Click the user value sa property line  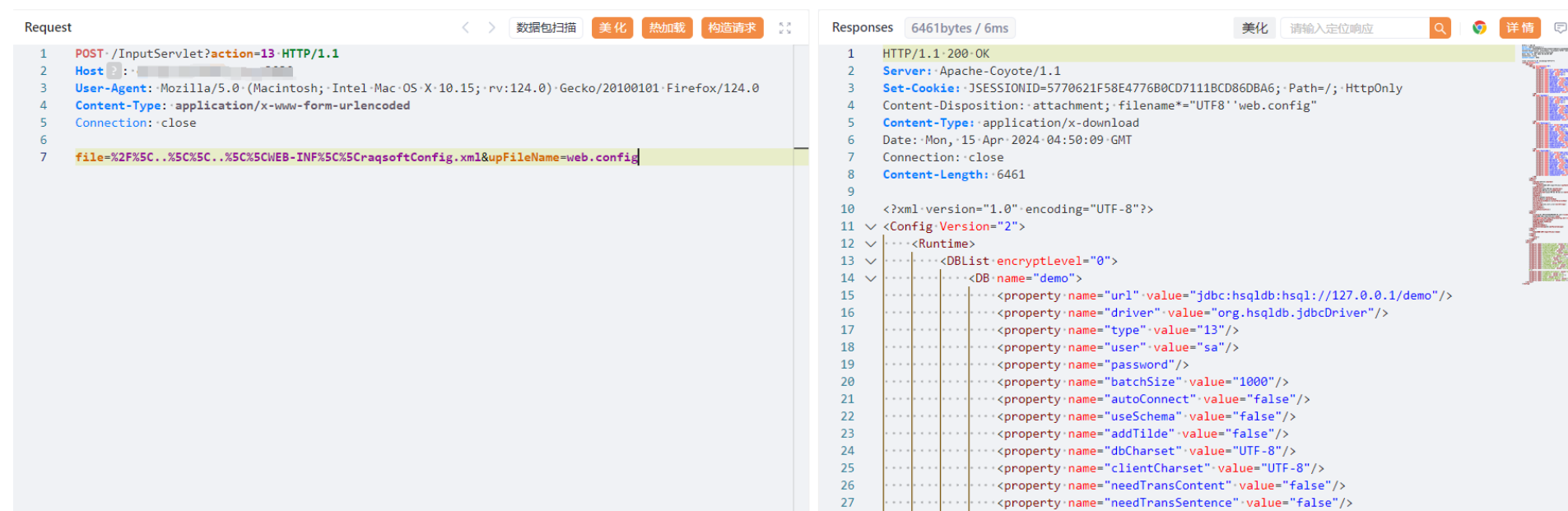[x=1118, y=347]
